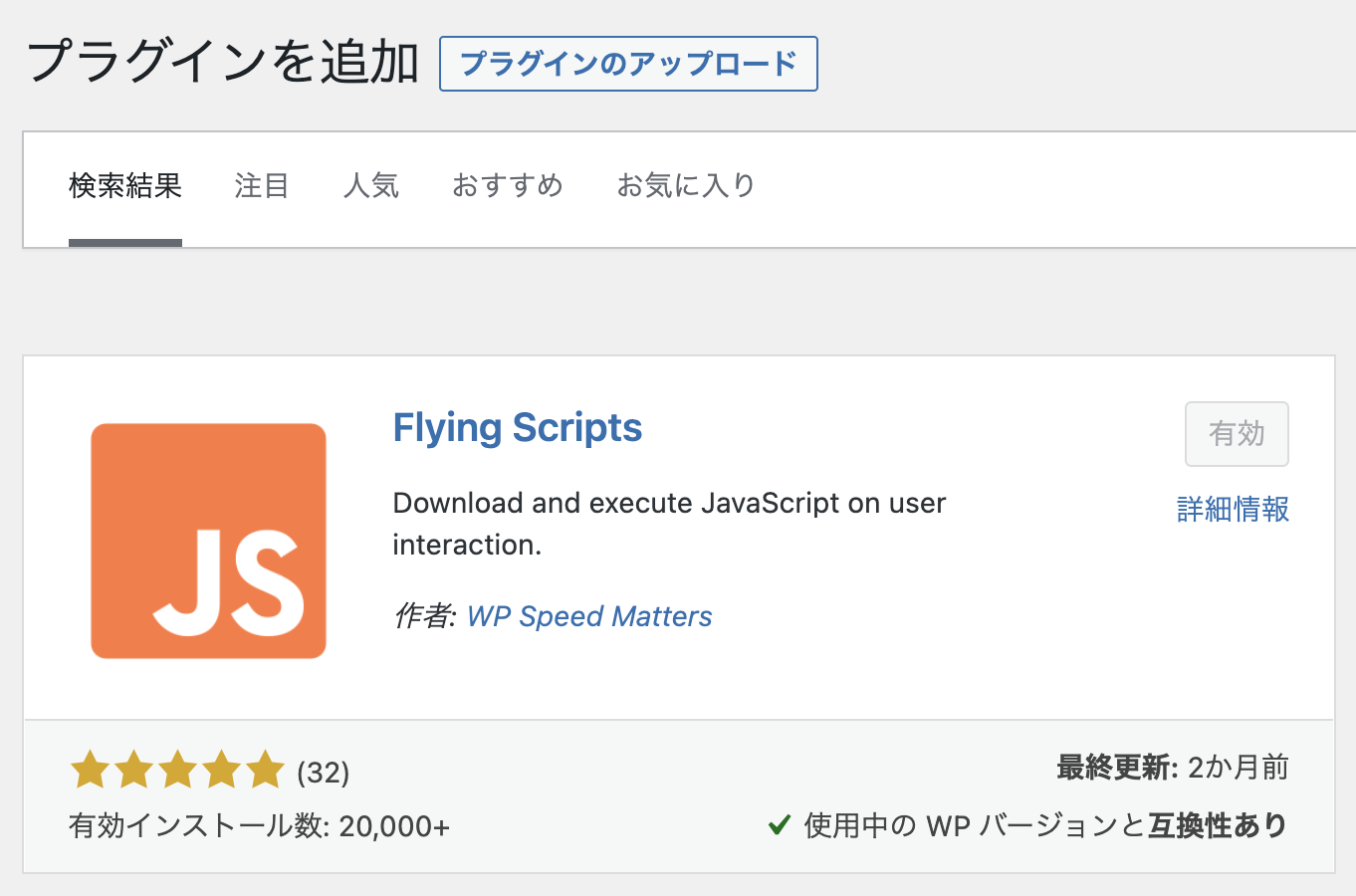Click the プラグインを追加 page heading
This screenshot has height=896, width=1356.
coord(223,62)
